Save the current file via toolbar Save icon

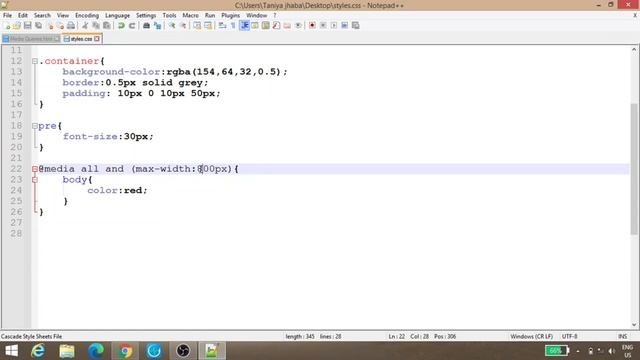(x=28, y=26)
